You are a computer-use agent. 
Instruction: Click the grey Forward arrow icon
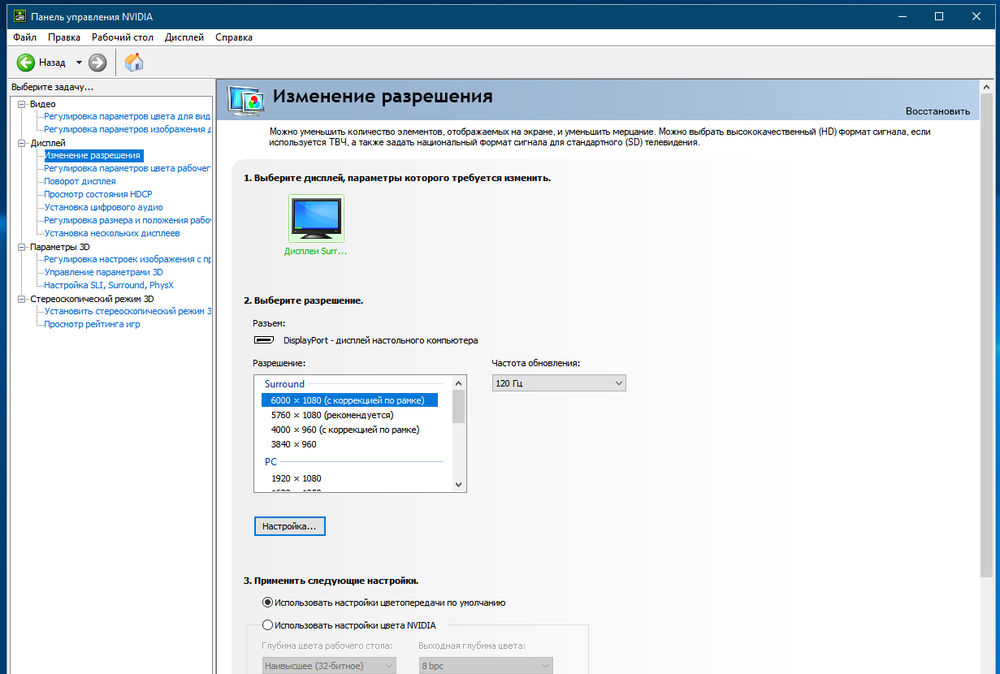pos(97,62)
